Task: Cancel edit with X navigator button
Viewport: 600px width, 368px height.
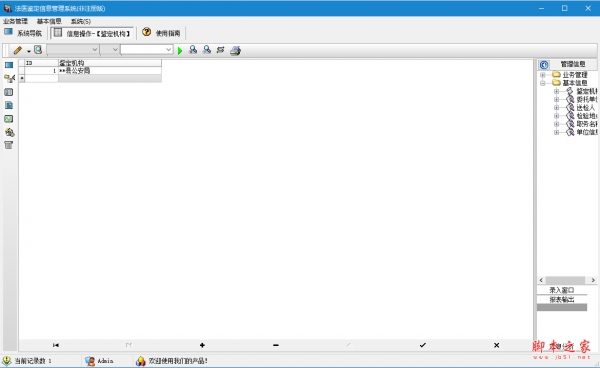Action: 496,345
